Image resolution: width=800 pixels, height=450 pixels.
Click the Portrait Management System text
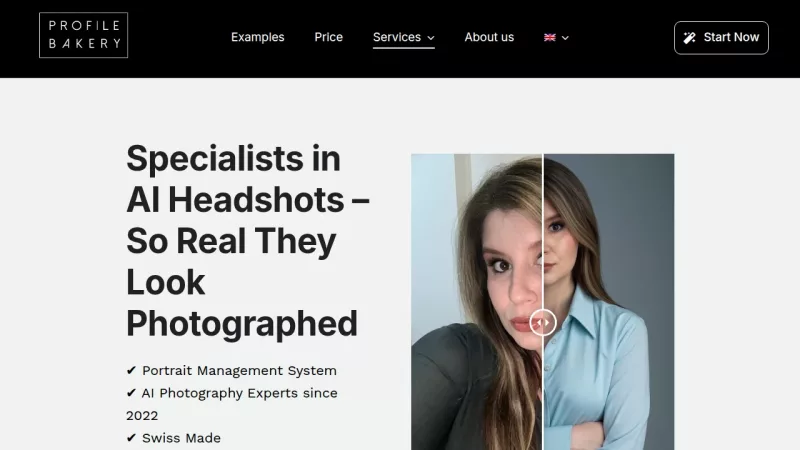[x=239, y=371]
